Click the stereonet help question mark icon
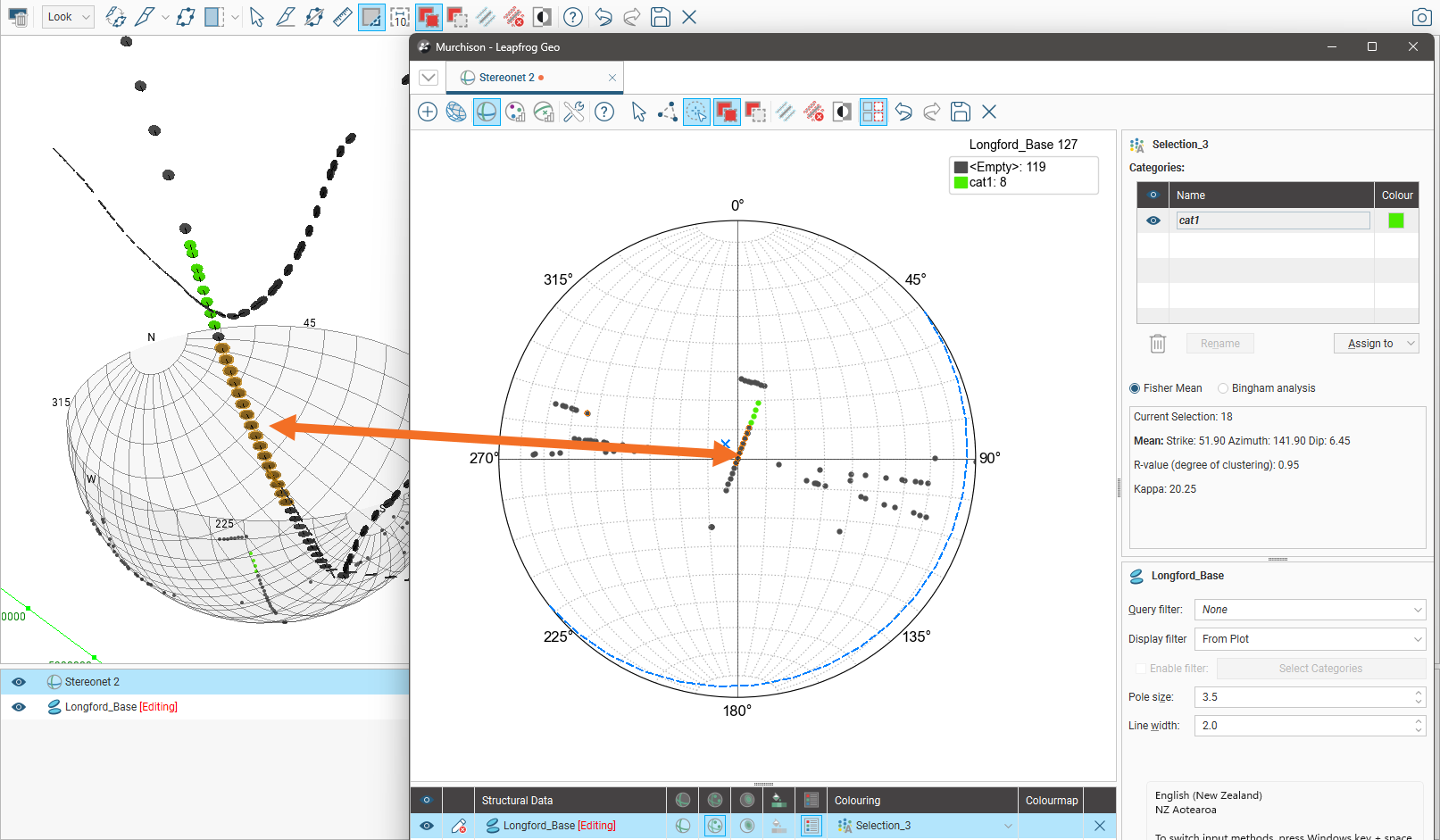This screenshot has width=1440, height=840. pyautogui.click(x=604, y=112)
